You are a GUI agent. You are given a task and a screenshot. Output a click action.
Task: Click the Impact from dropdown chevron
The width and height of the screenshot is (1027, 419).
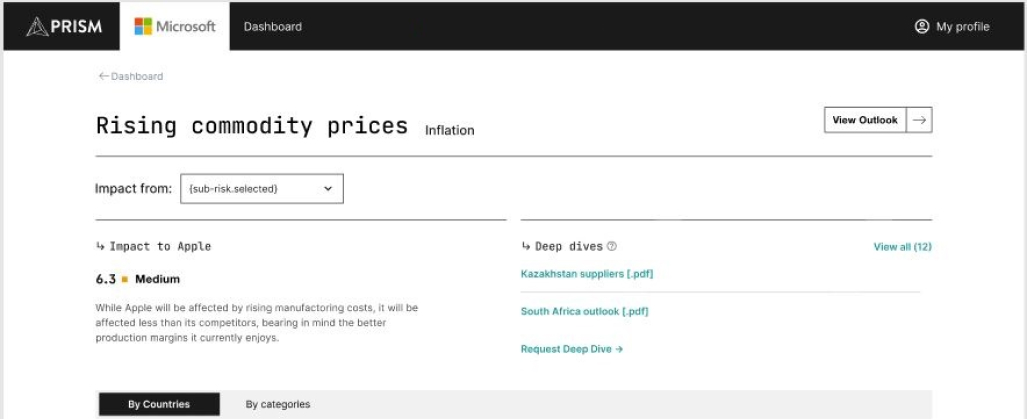pos(328,188)
